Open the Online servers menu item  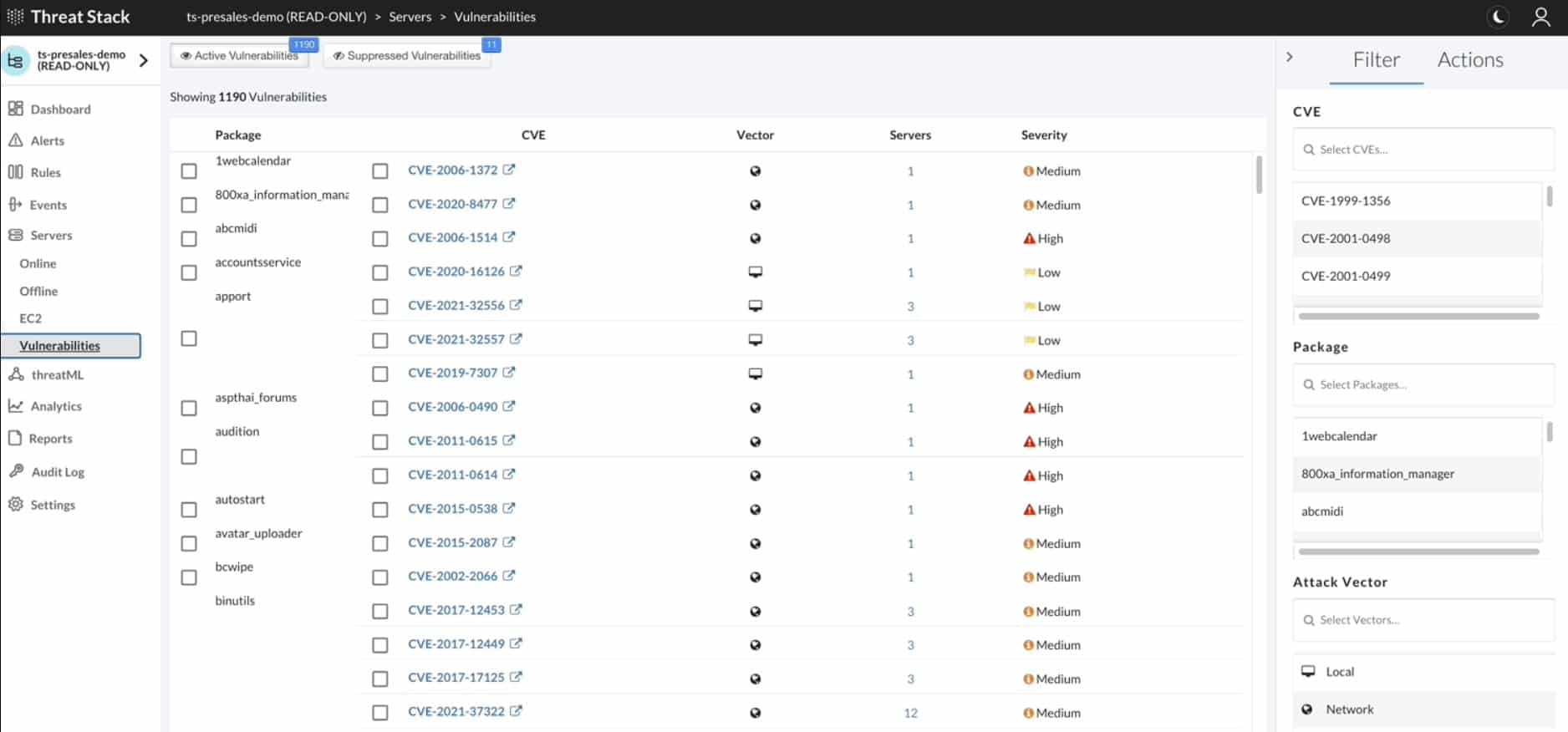point(38,263)
